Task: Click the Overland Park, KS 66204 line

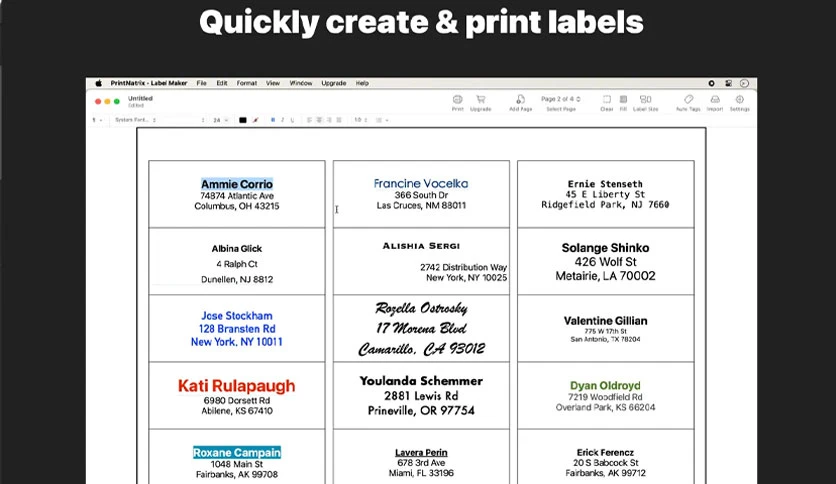Action: tap(605, 407)
